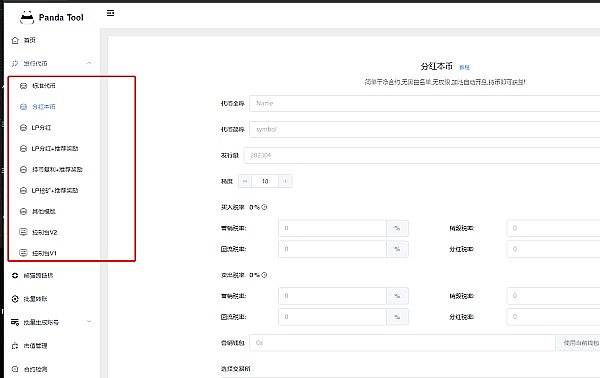Click the 回流税率 field under 卖出税率
Image resolution: width=600 pixels, height=378 pixels.
(x=333, y=317)
